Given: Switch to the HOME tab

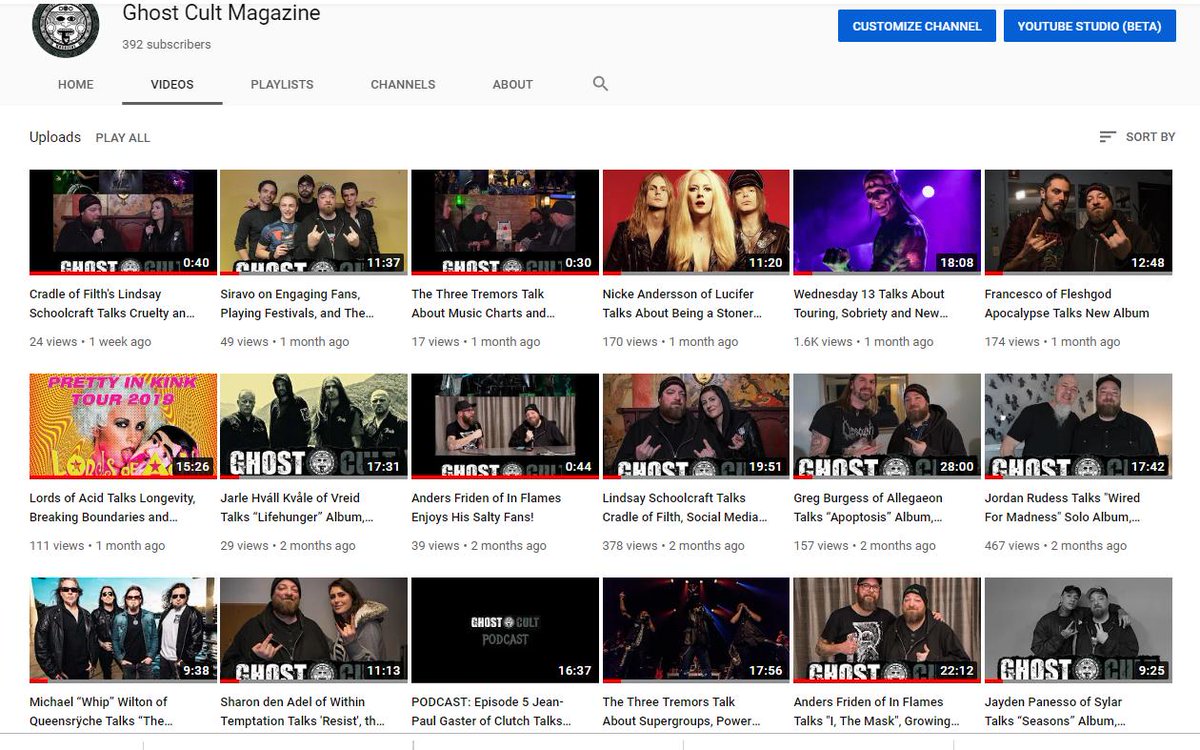Looking at the screenshot, I should (x=75, y=84).
